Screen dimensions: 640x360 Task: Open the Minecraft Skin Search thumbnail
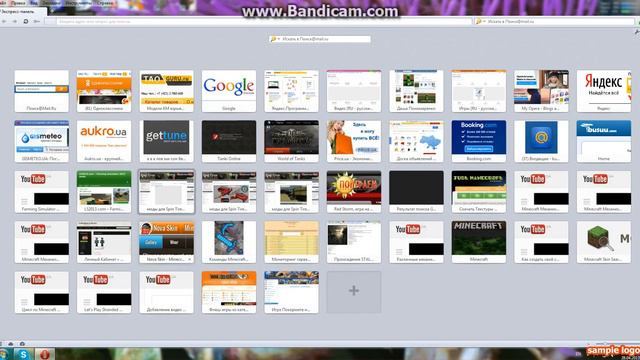pos(604,242)
